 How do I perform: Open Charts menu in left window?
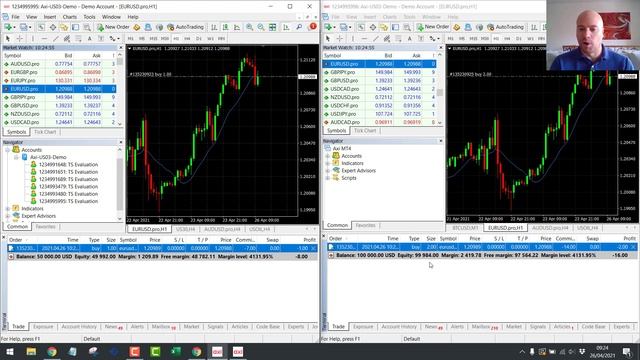coord(69,17)
